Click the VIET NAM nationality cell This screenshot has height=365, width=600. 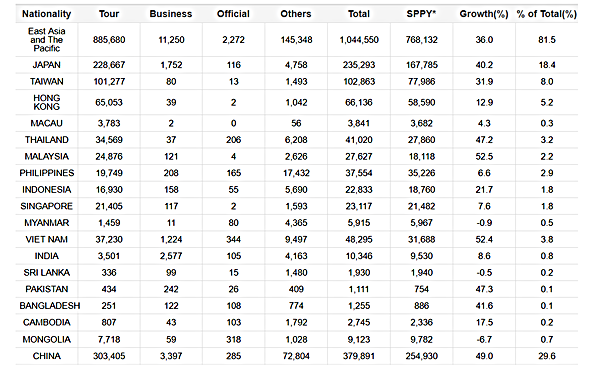click(x=47, y=240)
